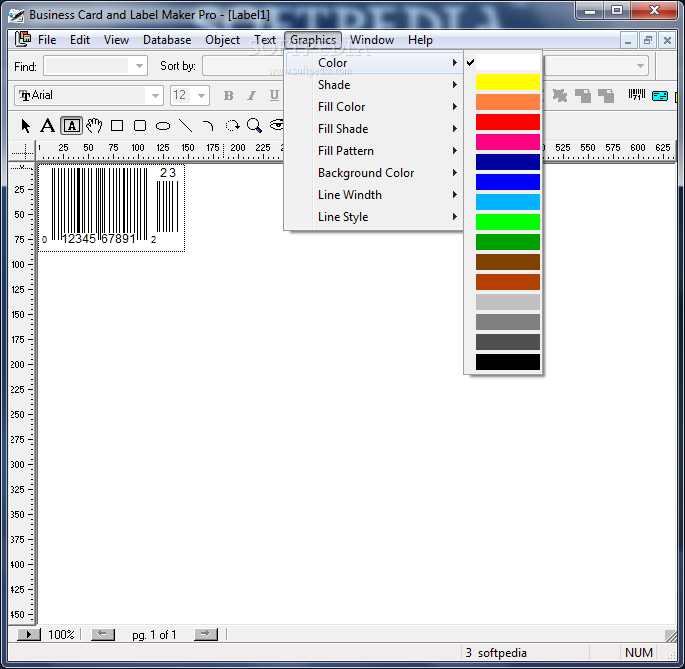This screenshot has width=685, height=669.
Task: Click the app icon in title bar
Action: 16,16
